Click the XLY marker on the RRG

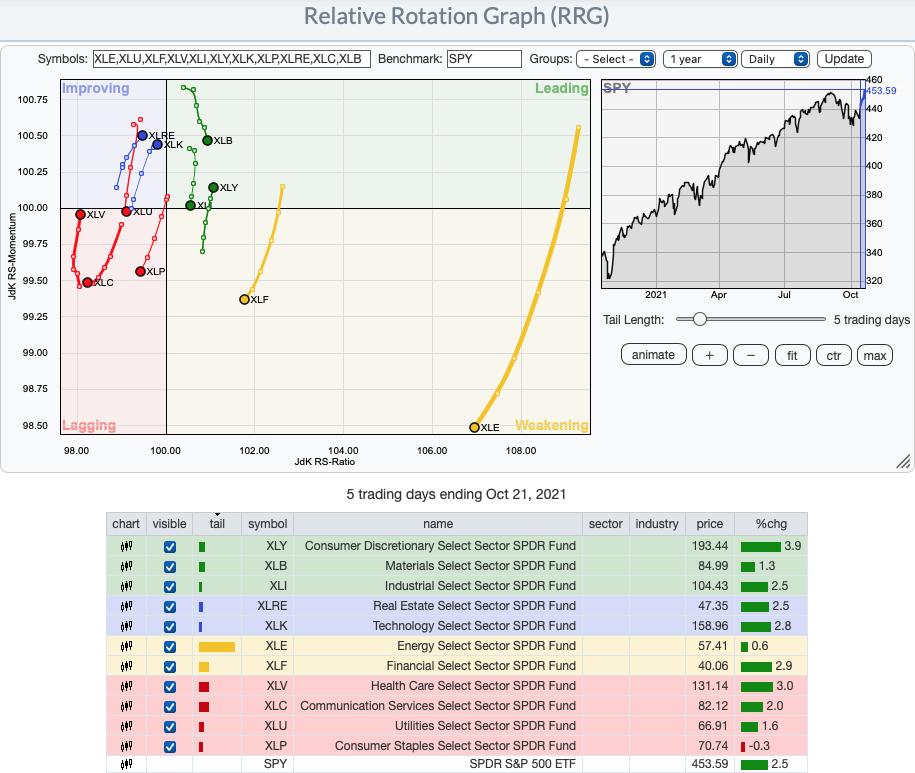pyautogui.click(x=214, y=187)
